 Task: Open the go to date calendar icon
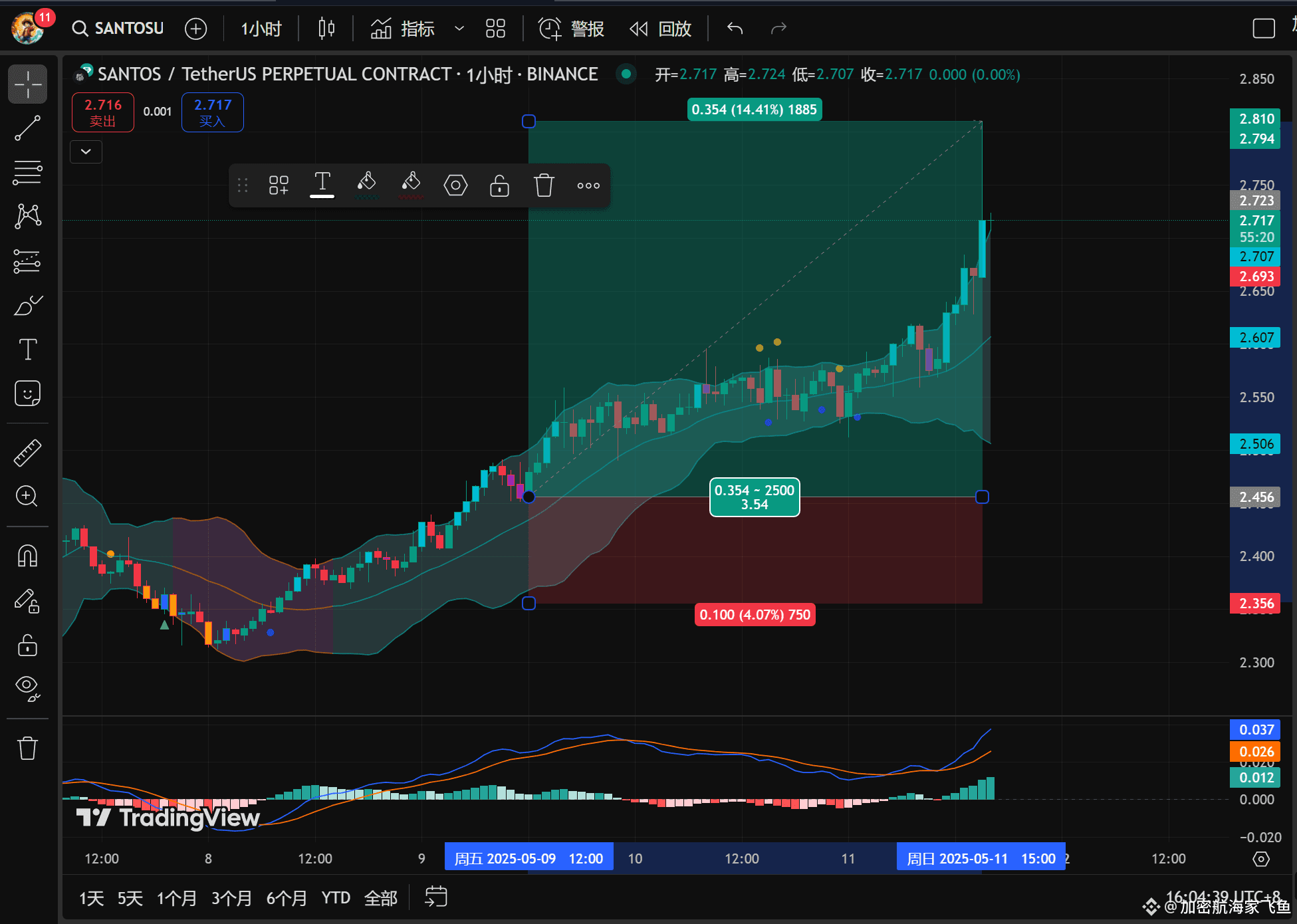coord(436,897)
